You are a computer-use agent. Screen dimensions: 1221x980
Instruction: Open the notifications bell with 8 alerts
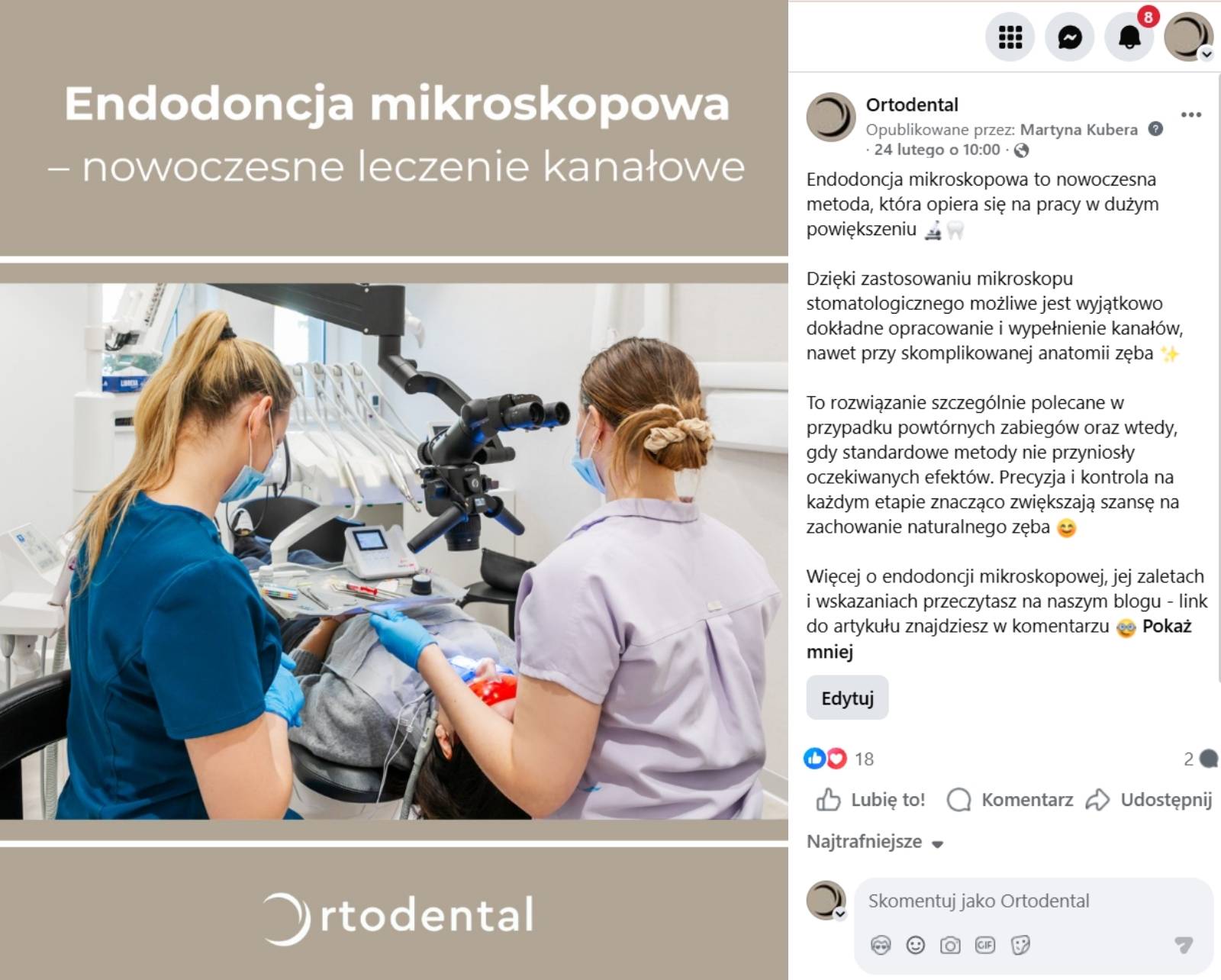click(1129, 37)
